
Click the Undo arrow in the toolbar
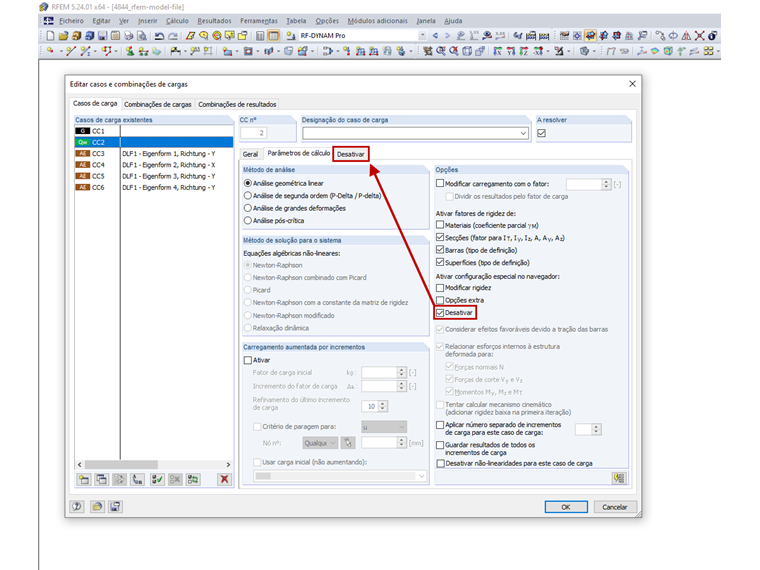pyautogui.click(x=159, y=36)
